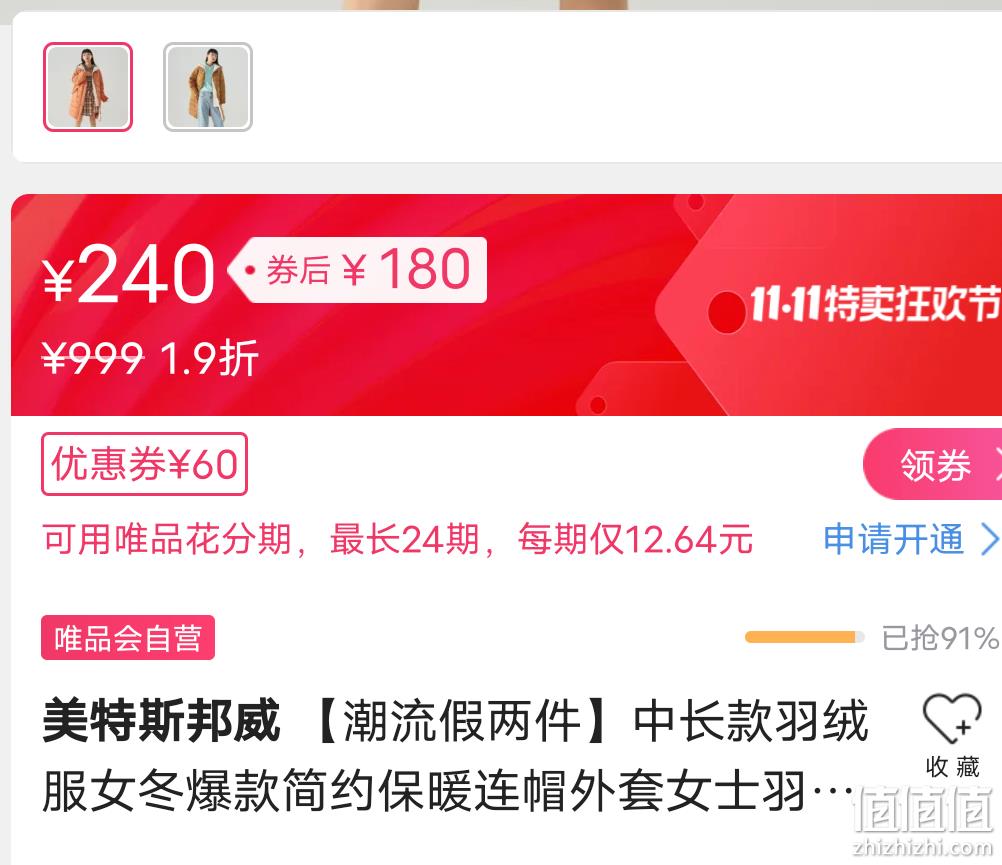Click the 已抢91% text label
This screenshot has height=865, width=1002.
[x=939, y=638]
